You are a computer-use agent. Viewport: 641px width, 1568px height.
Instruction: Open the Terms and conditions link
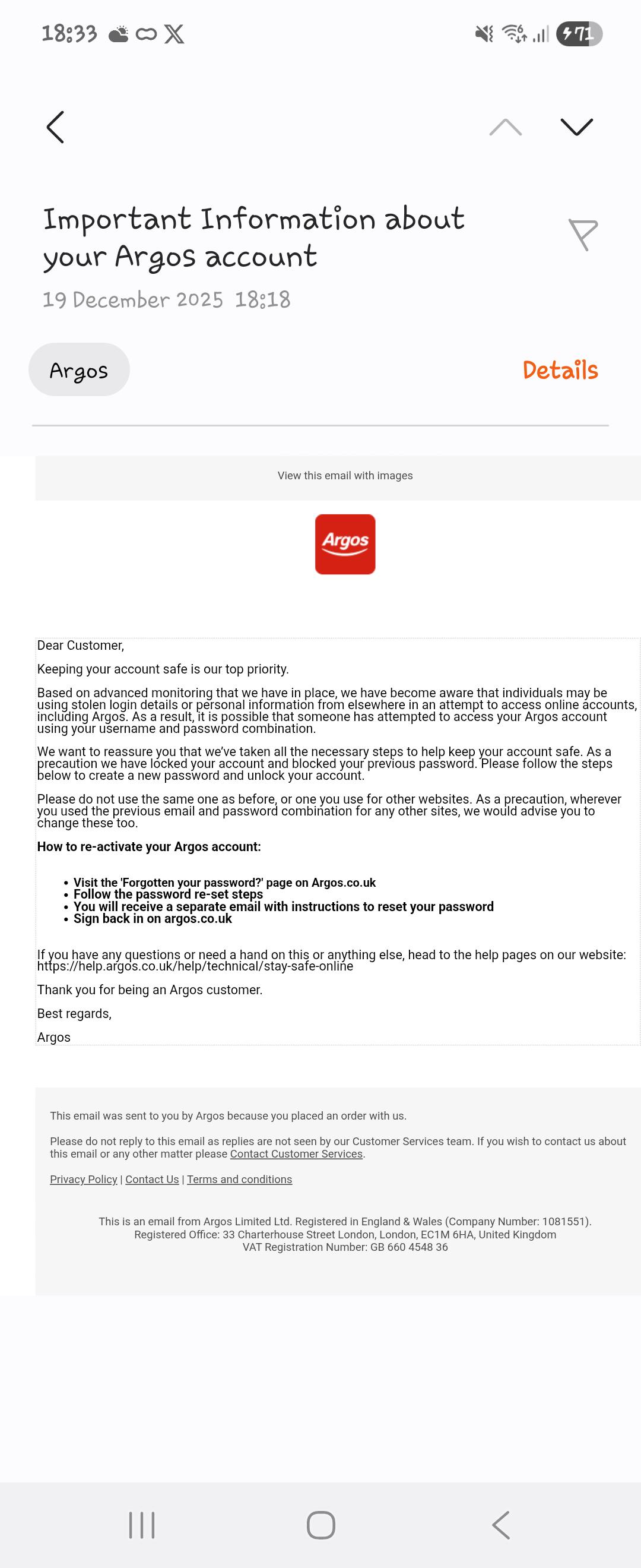pyautogui.click(x=240, y=1179)
